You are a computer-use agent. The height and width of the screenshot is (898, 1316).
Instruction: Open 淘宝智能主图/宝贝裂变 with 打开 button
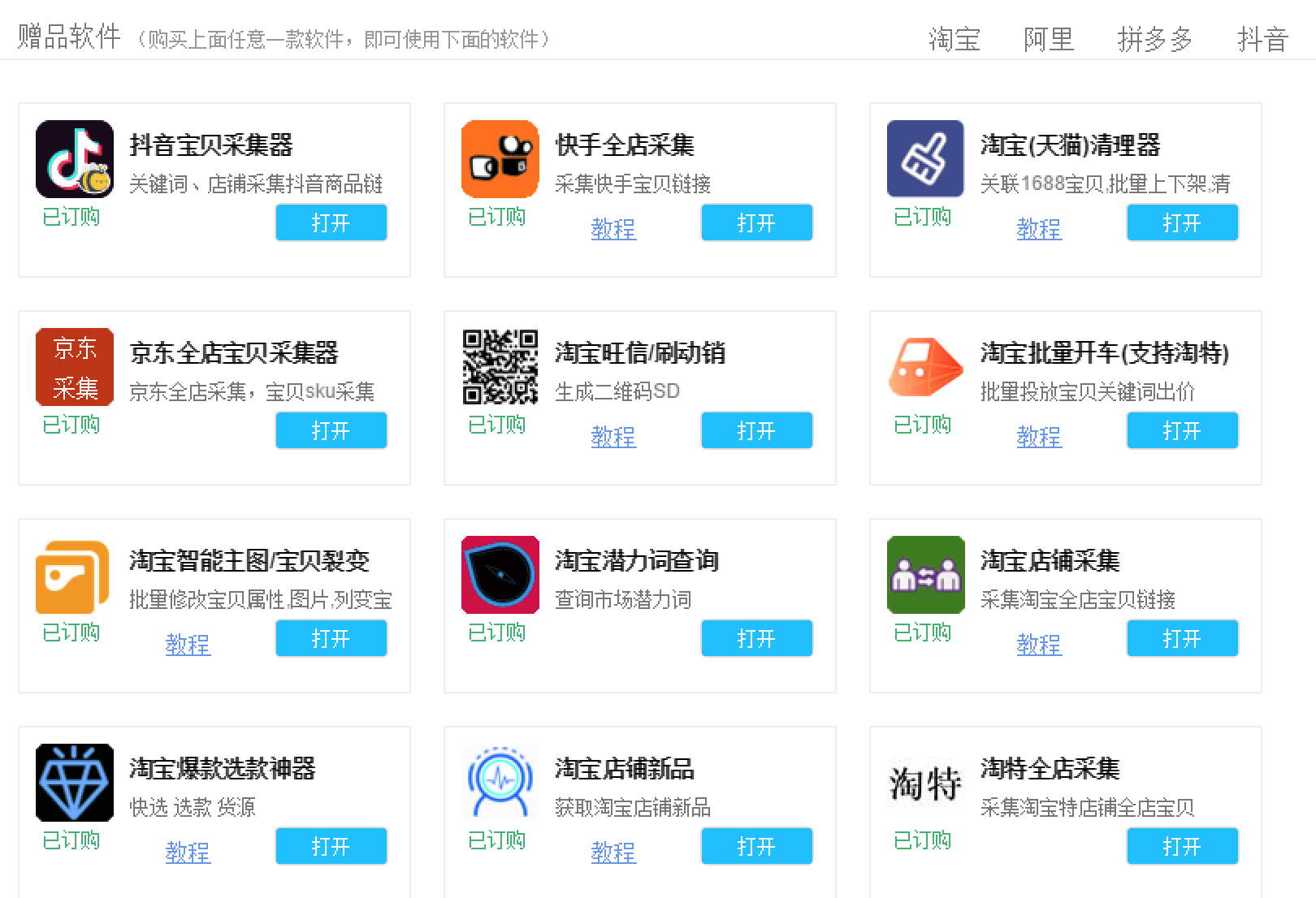(331, 638)
